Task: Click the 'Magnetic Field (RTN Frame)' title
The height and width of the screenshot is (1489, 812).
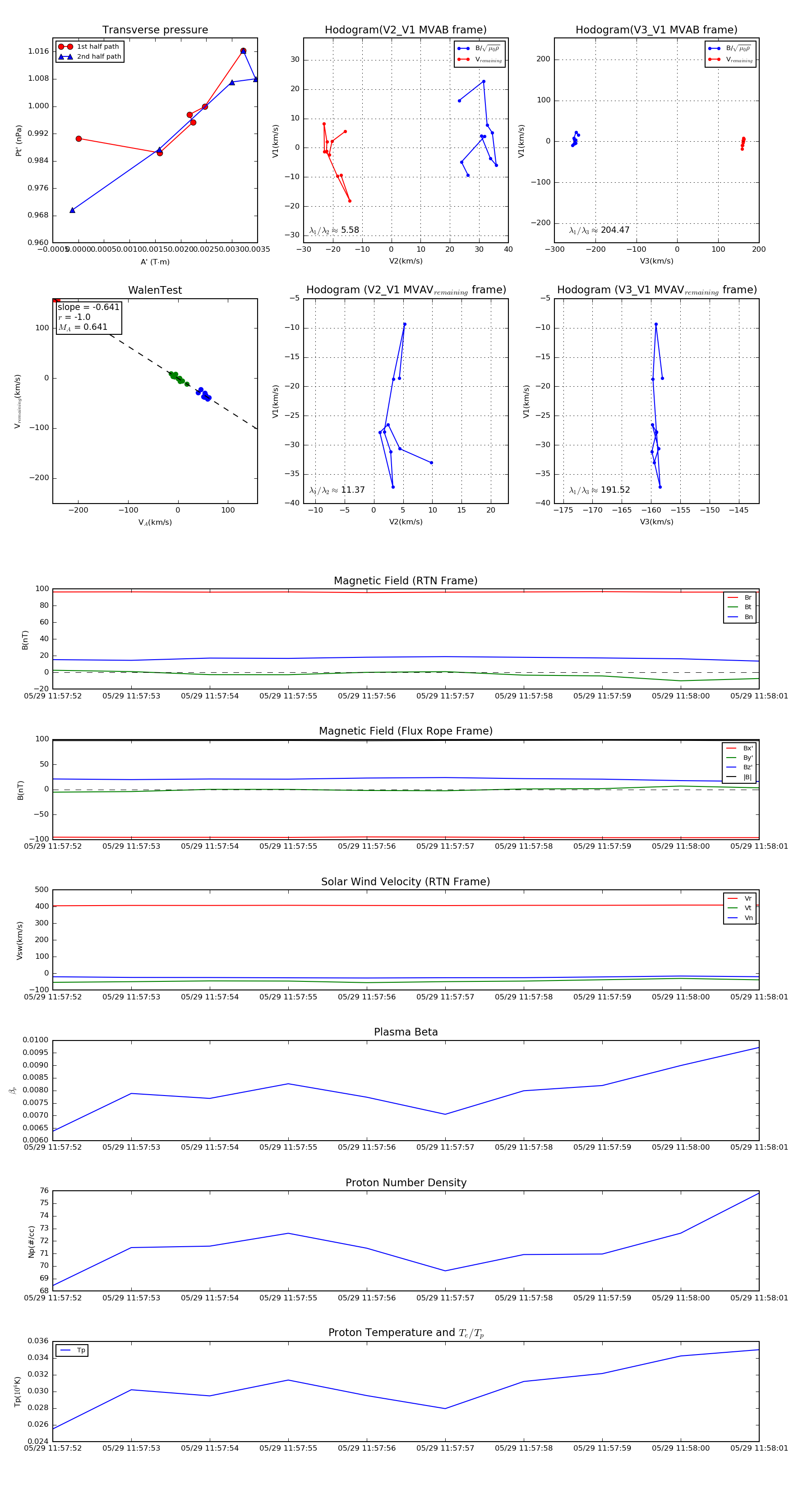Action: (x=406, y=581)
